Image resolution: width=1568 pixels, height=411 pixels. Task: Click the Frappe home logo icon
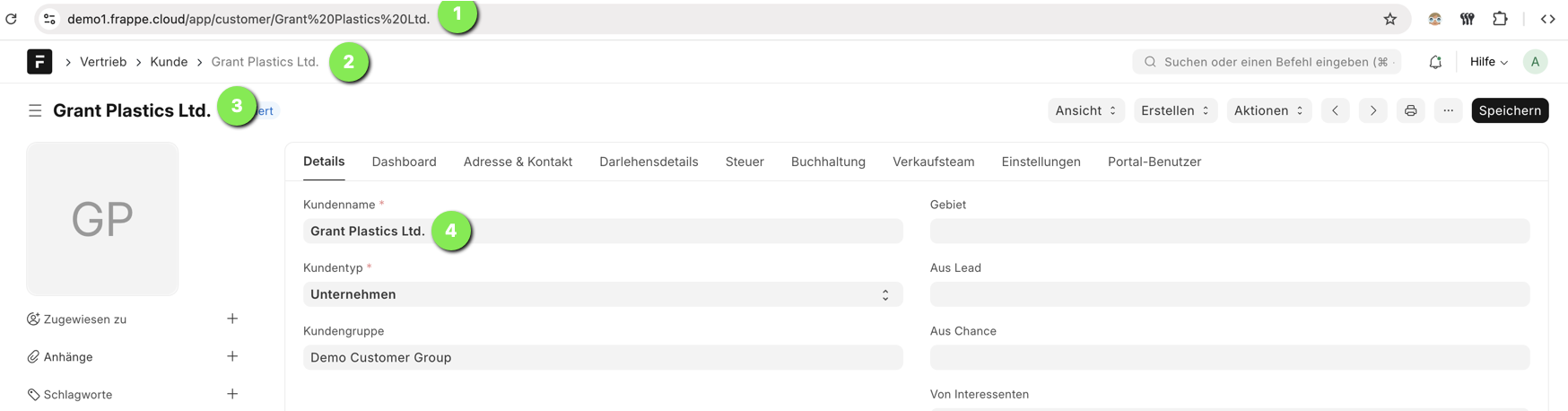pyautogui.click(x=39, y=62)
